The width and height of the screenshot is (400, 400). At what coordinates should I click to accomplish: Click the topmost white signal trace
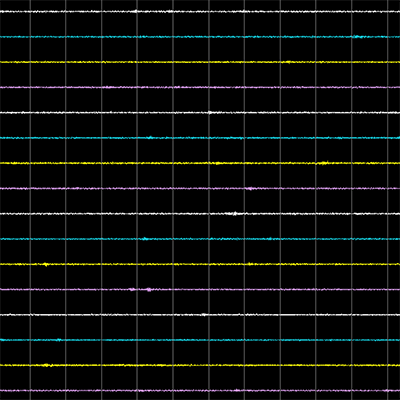pyautogui.click(x=200, y=11)
